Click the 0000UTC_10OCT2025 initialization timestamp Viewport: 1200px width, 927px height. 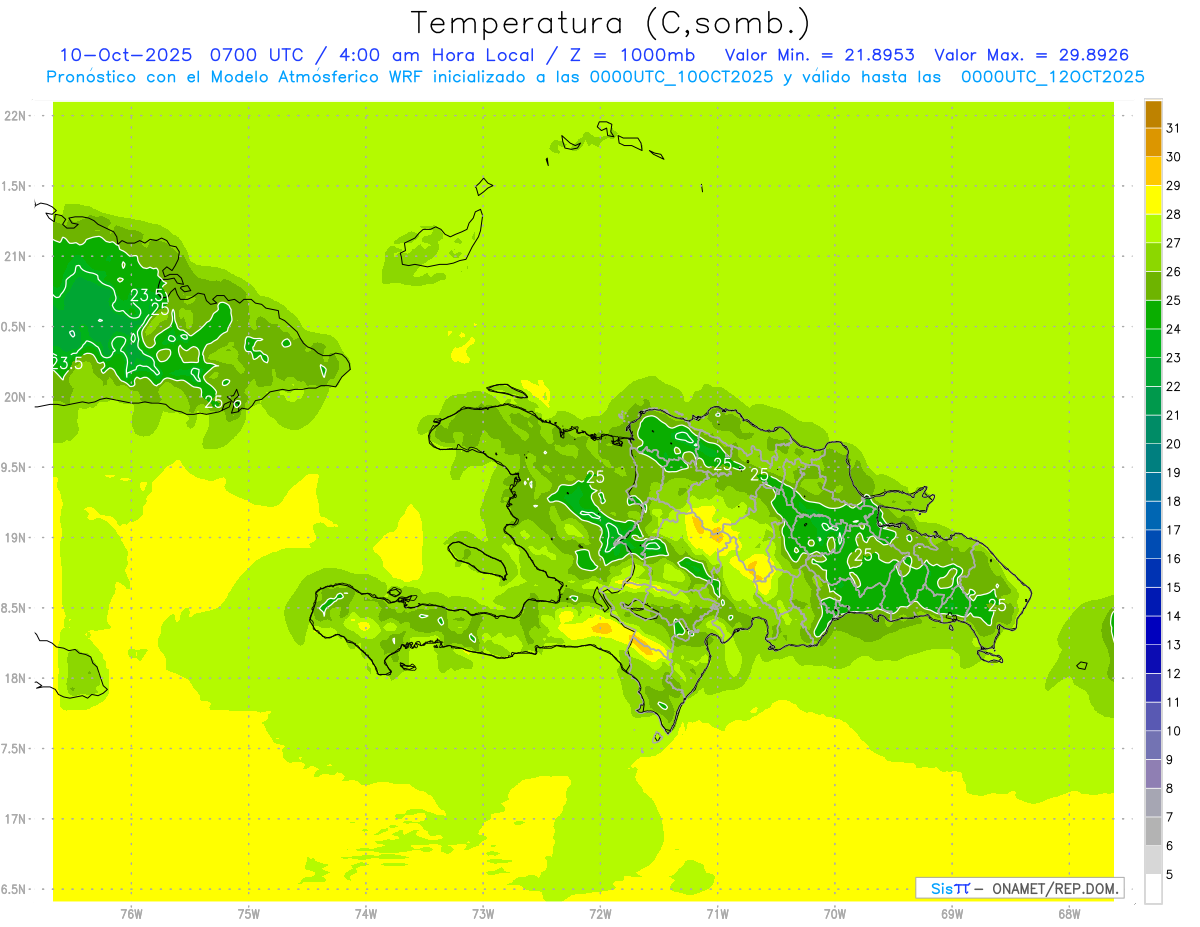pos(681,77)
